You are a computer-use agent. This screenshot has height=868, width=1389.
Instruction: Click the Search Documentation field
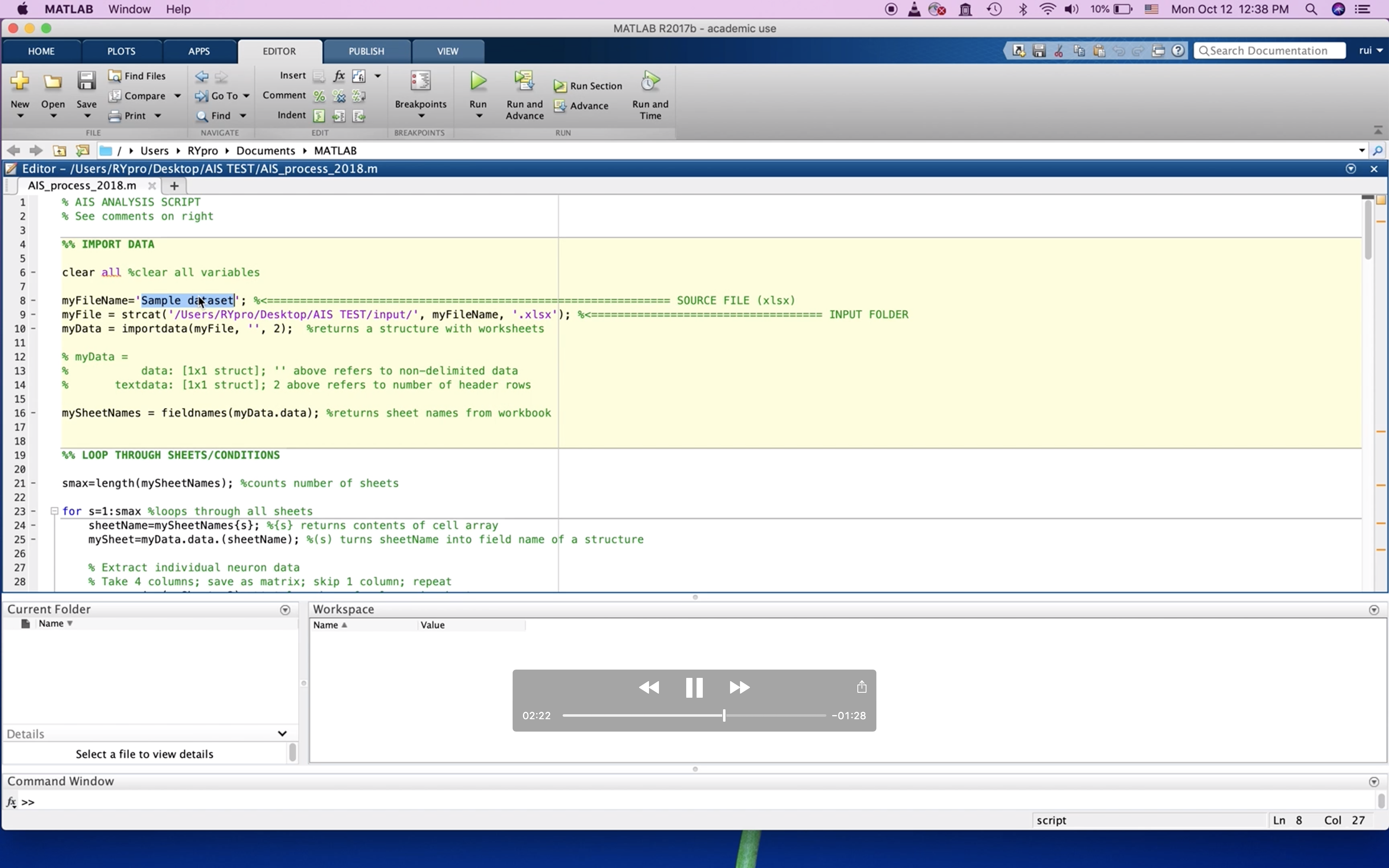[1270, 50]
